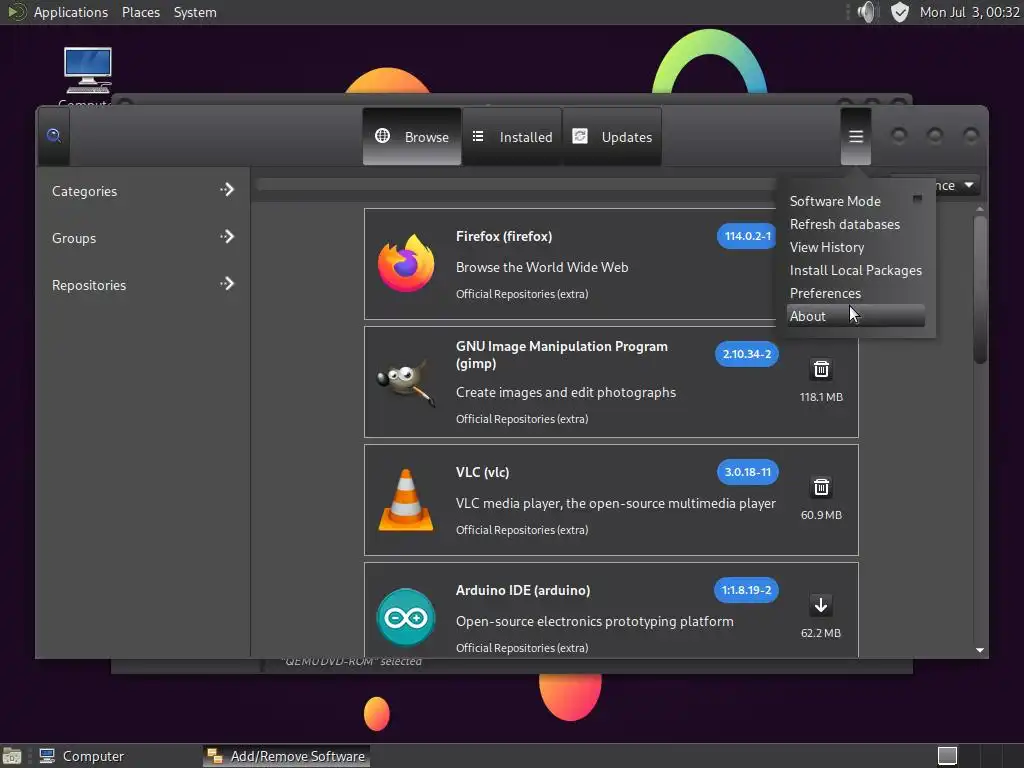Select About in the menu
The height and width of the screenshot is (768, 1024).
856,316
